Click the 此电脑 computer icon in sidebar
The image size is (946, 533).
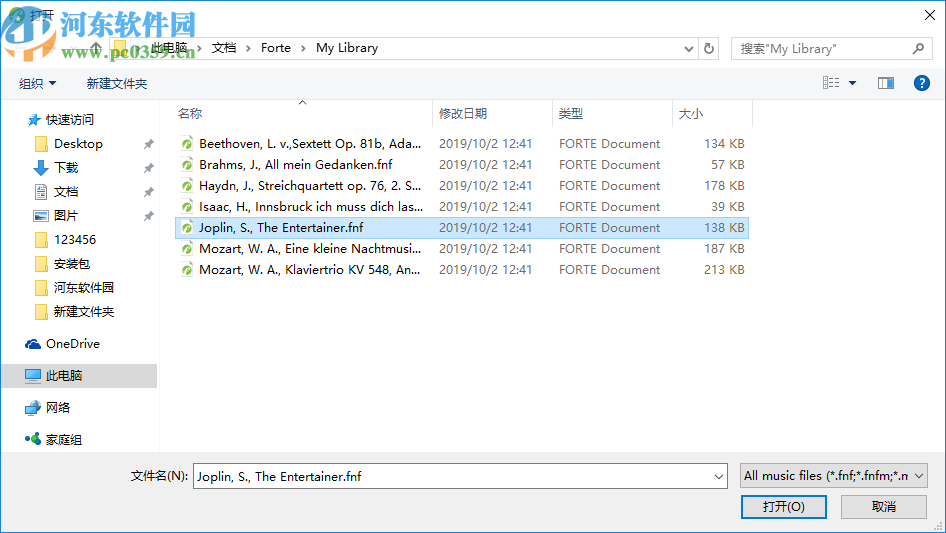point(33,375)
